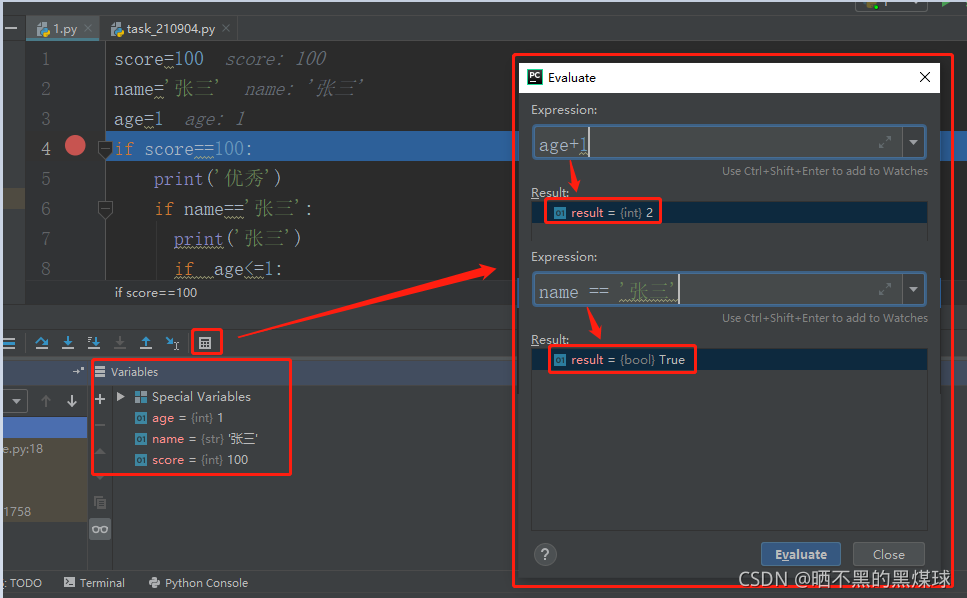Open the name expression history dropdown
Viewport: 967px width, 598px height.
[913, 290]
